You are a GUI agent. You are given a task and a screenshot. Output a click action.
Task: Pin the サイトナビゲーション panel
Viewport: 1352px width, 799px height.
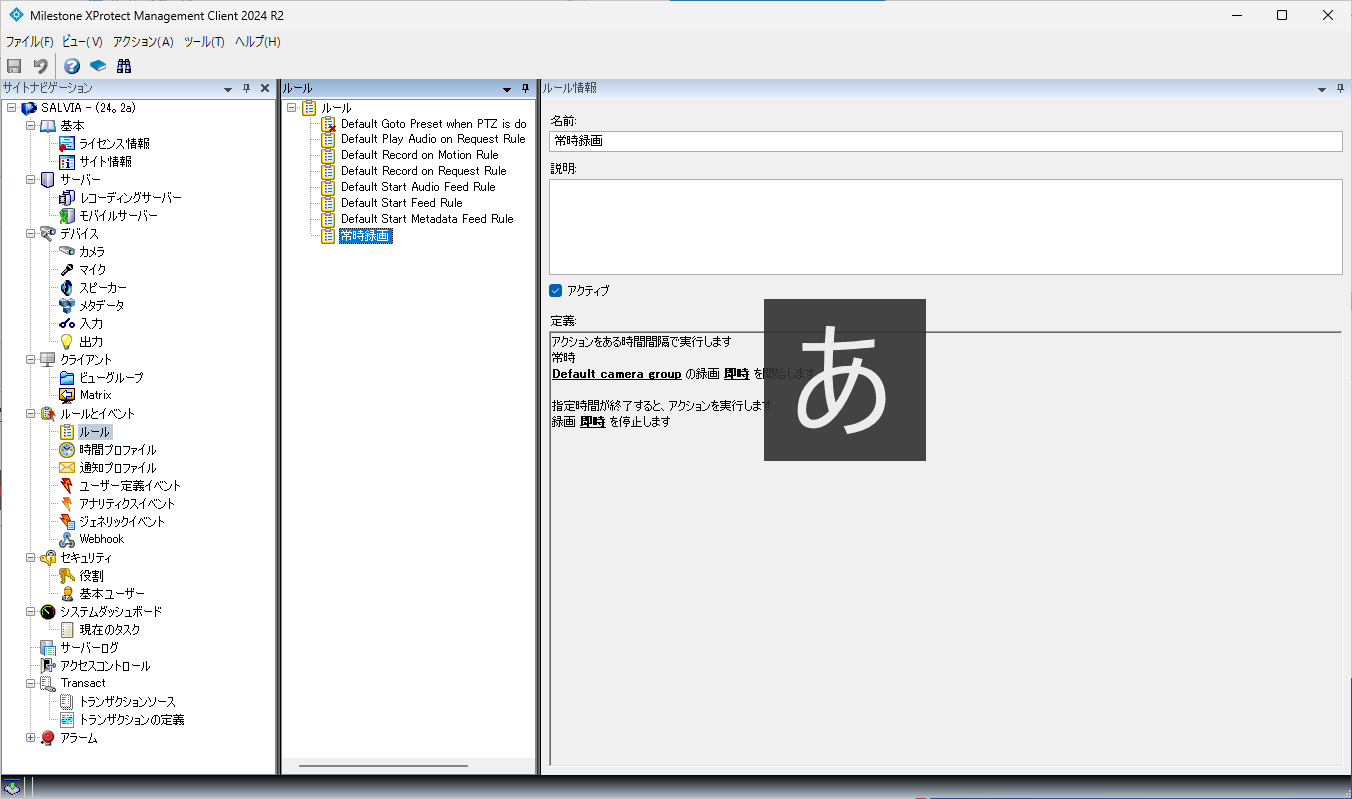pos(247,89)
